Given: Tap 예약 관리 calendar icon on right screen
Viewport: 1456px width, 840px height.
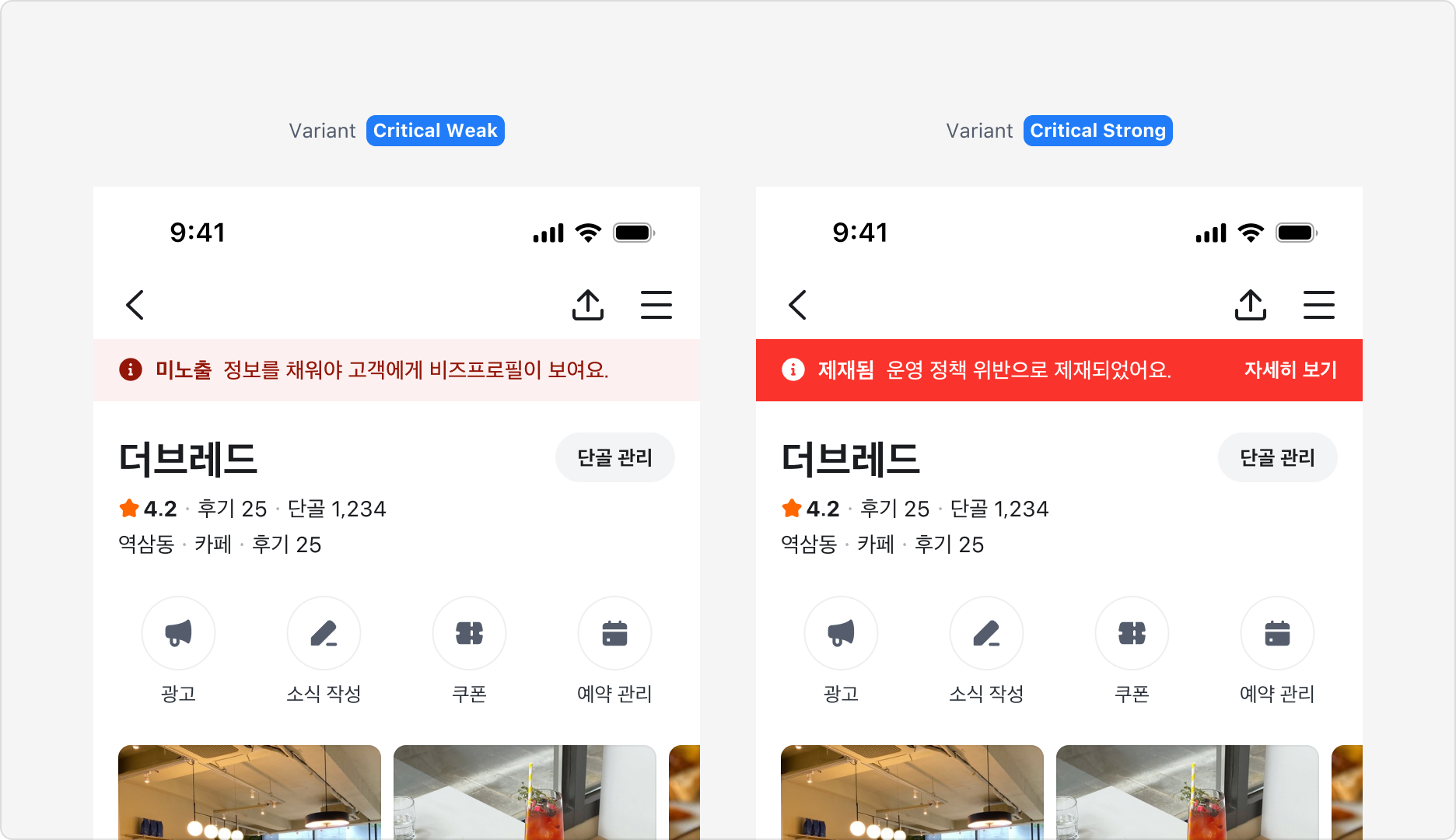Looking at the screenshot, I should pos(1277,633).
